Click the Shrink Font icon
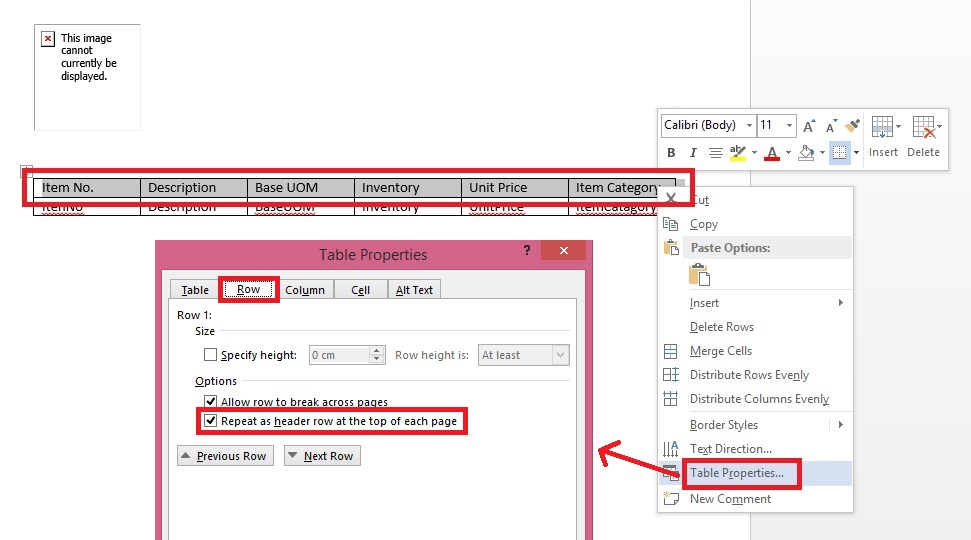971x540 pixels. coord(830,126)
